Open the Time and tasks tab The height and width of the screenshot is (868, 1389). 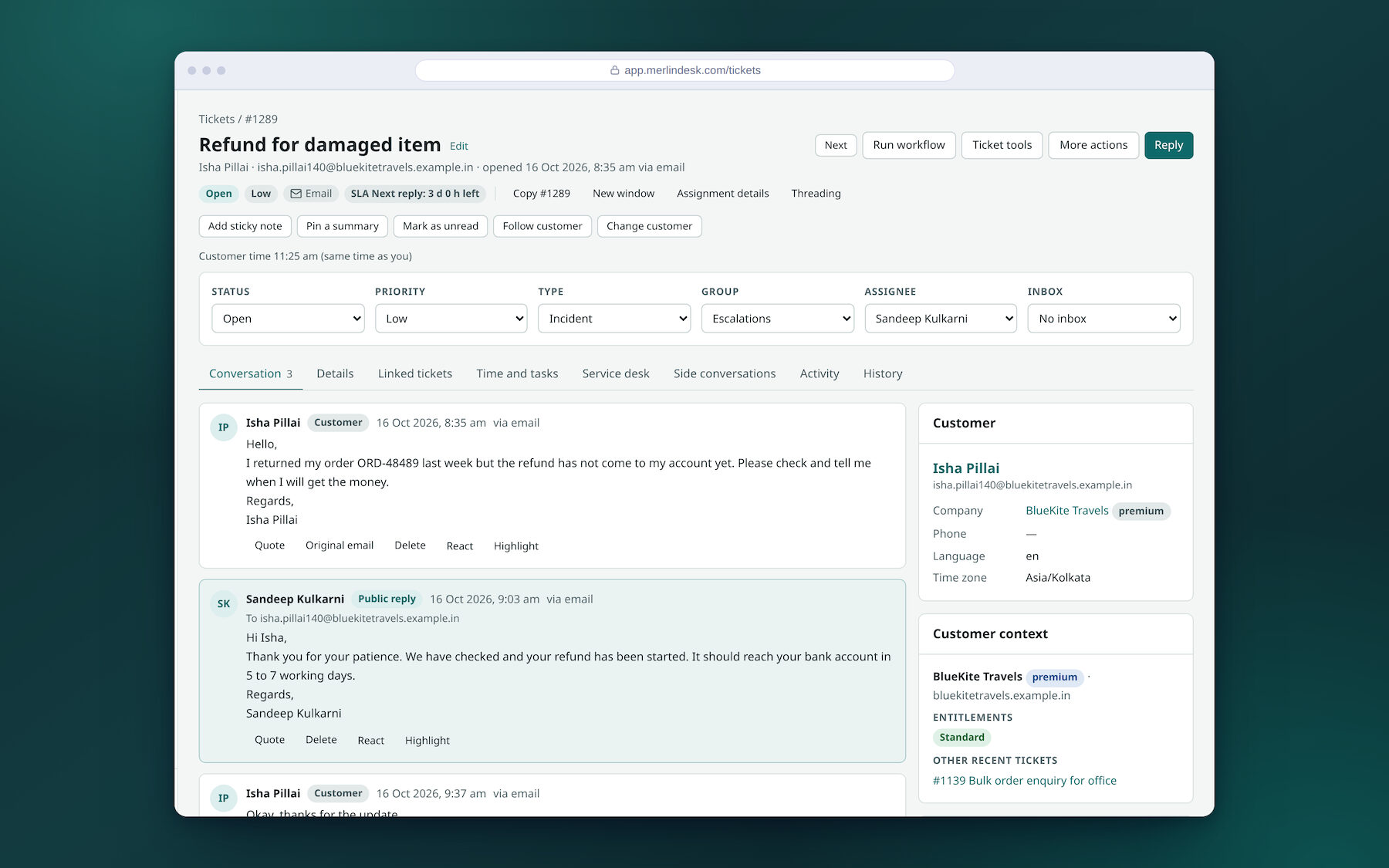coord(517,373)
